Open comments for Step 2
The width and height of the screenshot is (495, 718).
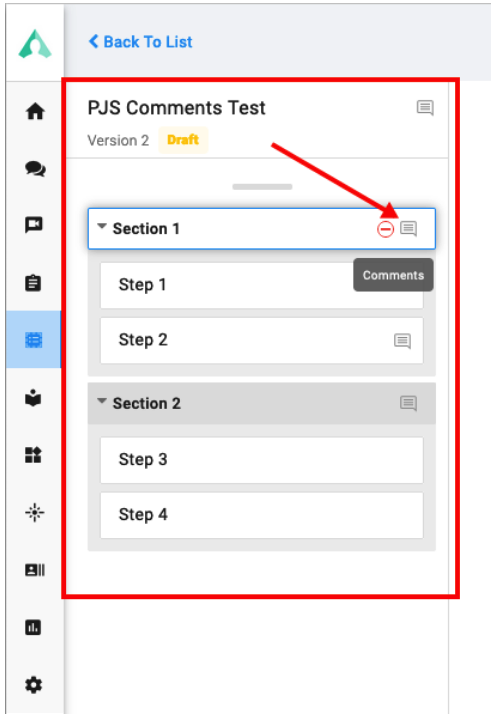pos(403,341)
